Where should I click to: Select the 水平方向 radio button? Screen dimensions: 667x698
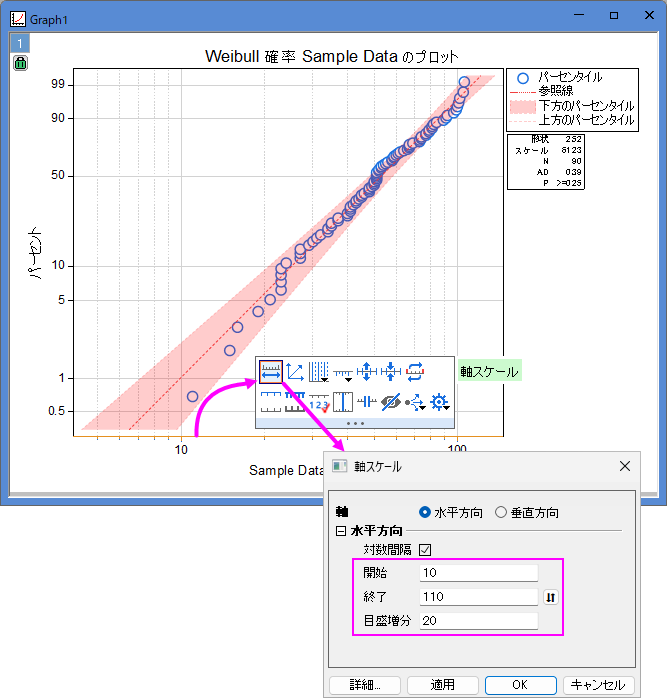click(x=425, y=512)
